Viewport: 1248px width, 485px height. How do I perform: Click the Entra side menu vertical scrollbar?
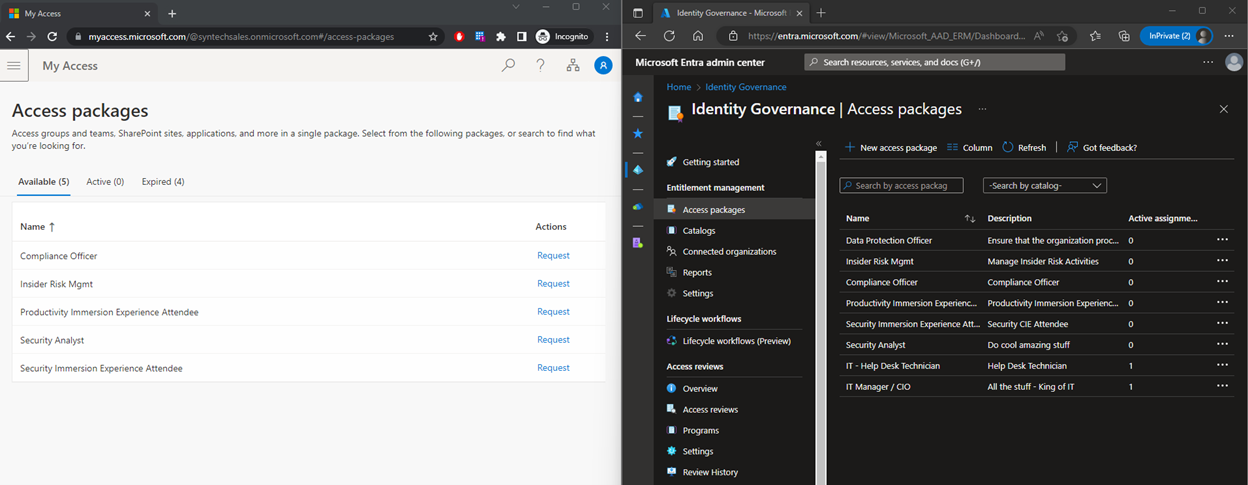click(821, 317)
